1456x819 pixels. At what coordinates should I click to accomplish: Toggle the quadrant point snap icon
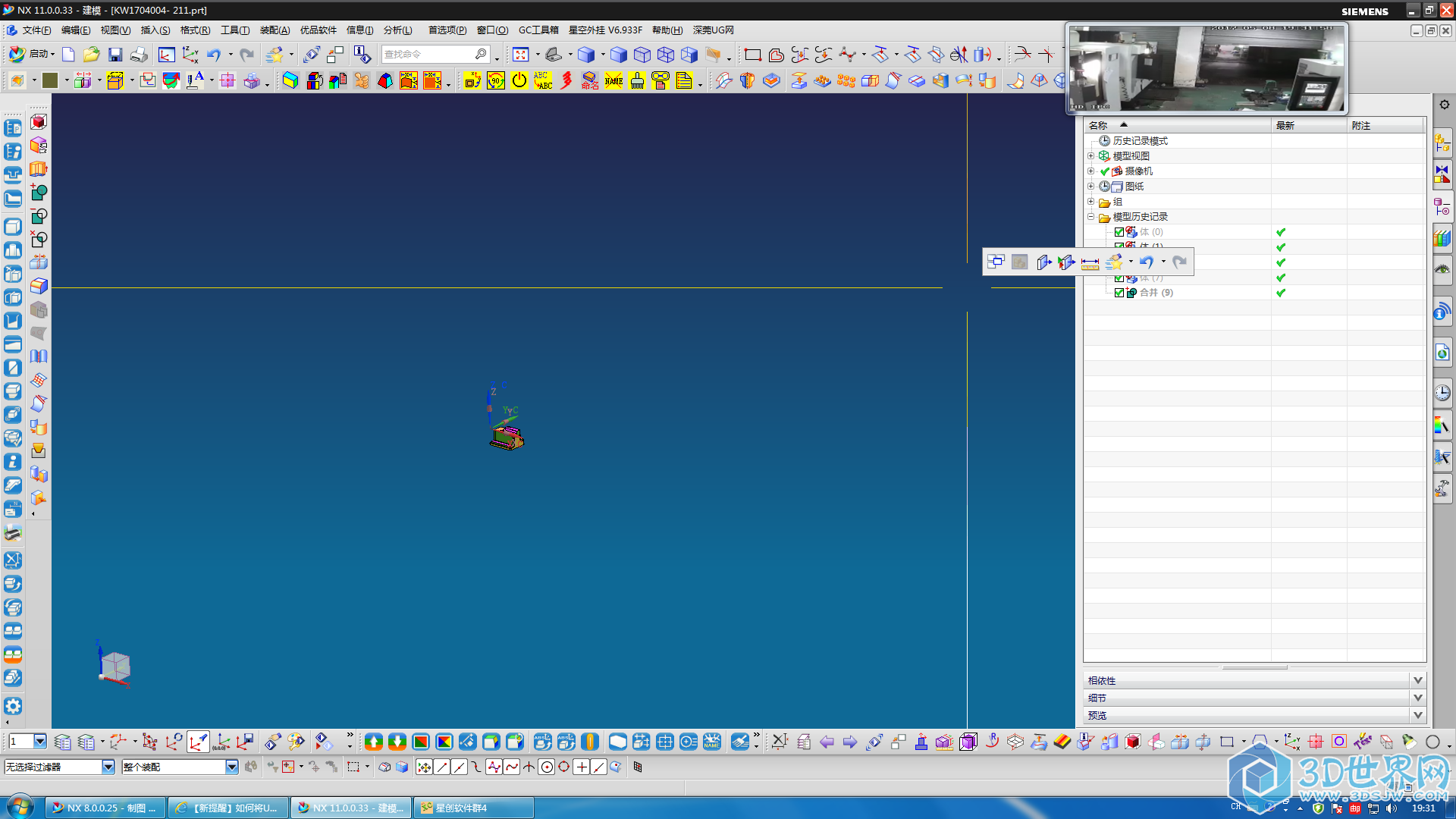[563, 767]
